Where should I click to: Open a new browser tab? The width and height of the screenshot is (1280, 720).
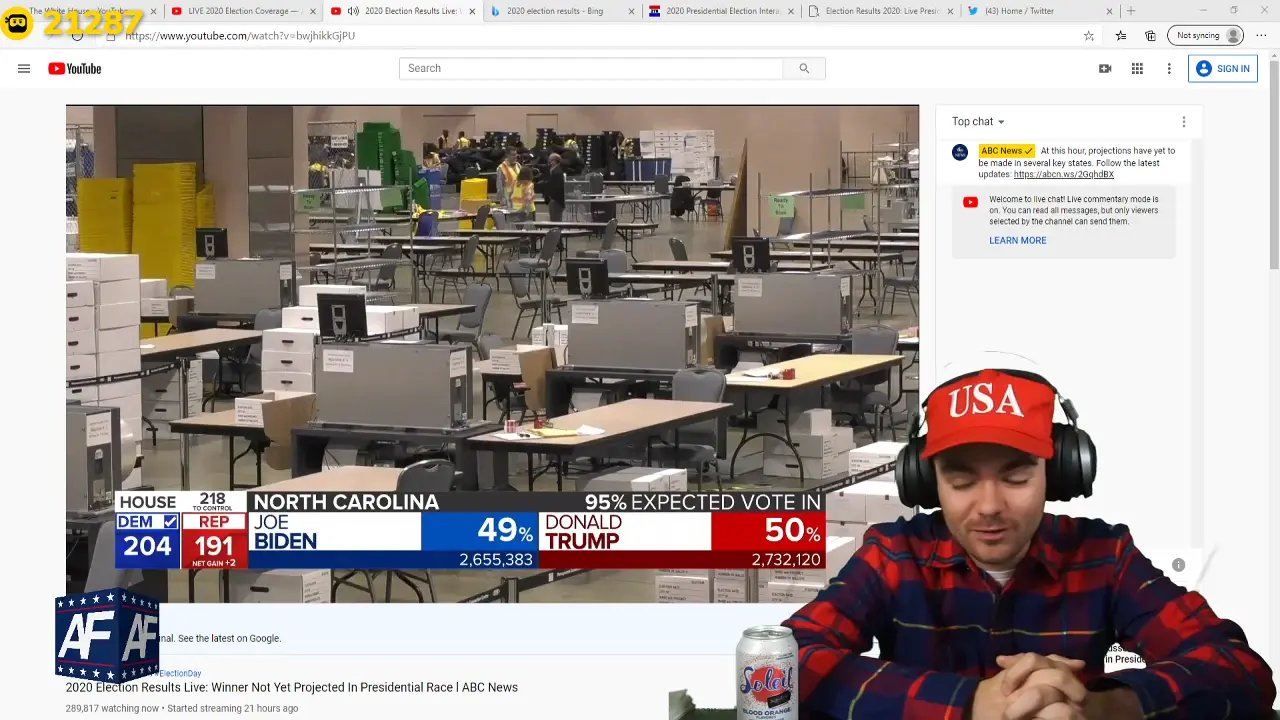[x=1131, y=11]
